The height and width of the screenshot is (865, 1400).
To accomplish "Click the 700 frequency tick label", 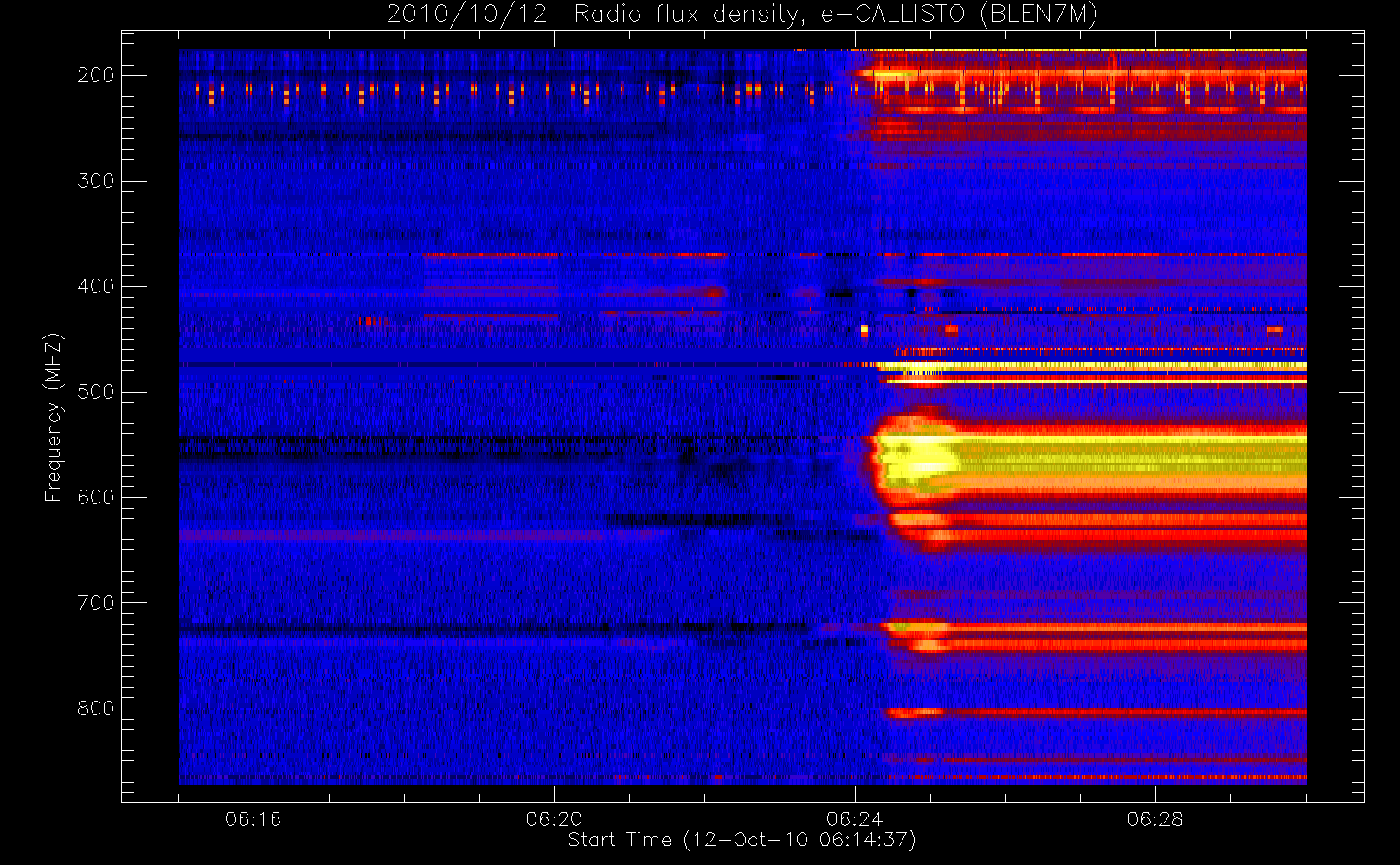I will [x=96, y=603].
